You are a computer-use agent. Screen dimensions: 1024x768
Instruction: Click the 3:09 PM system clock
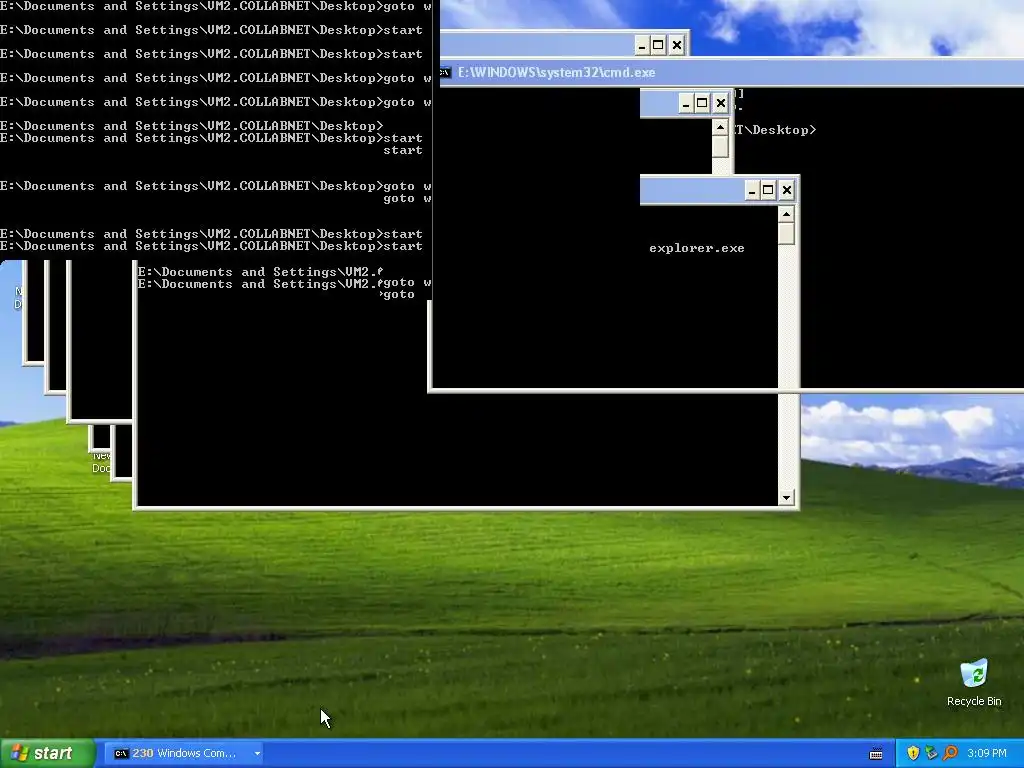pos(987,753)
